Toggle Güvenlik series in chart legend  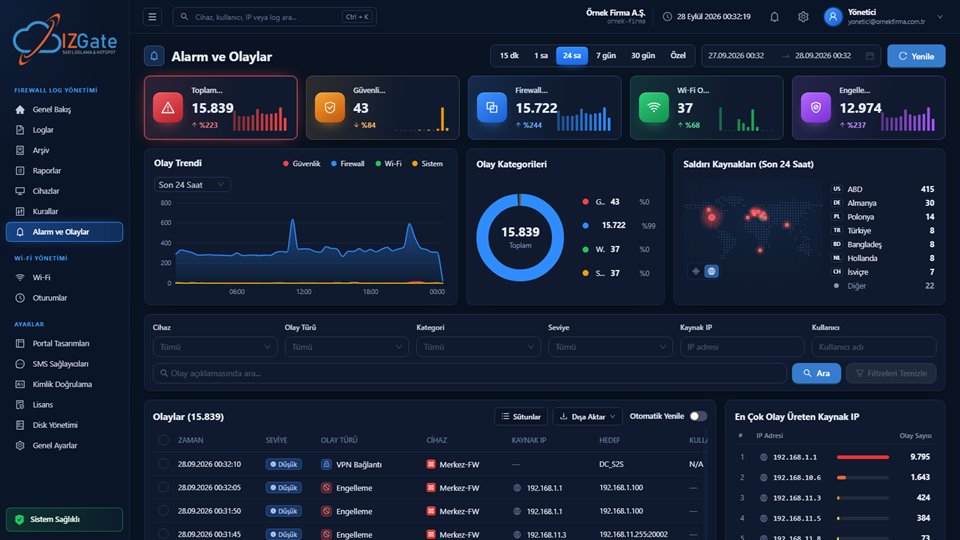pos(302,163)
